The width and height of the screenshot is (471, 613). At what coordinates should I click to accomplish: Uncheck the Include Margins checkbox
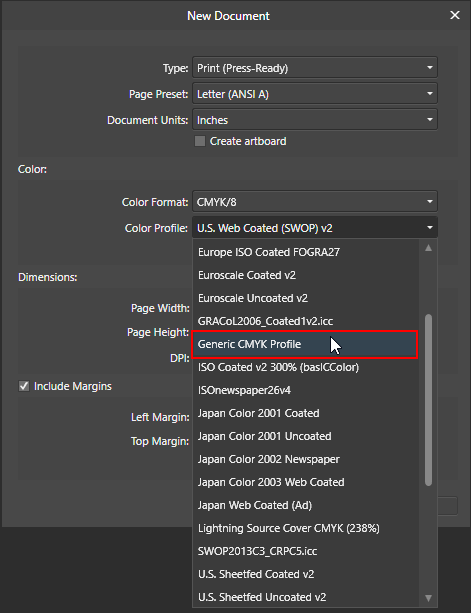point(24,386)
